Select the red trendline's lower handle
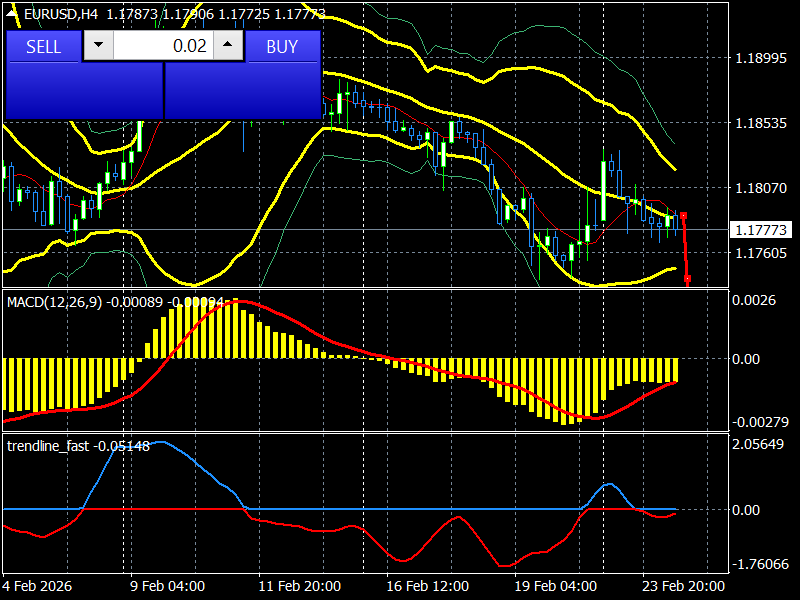 [x=687, y=279]
